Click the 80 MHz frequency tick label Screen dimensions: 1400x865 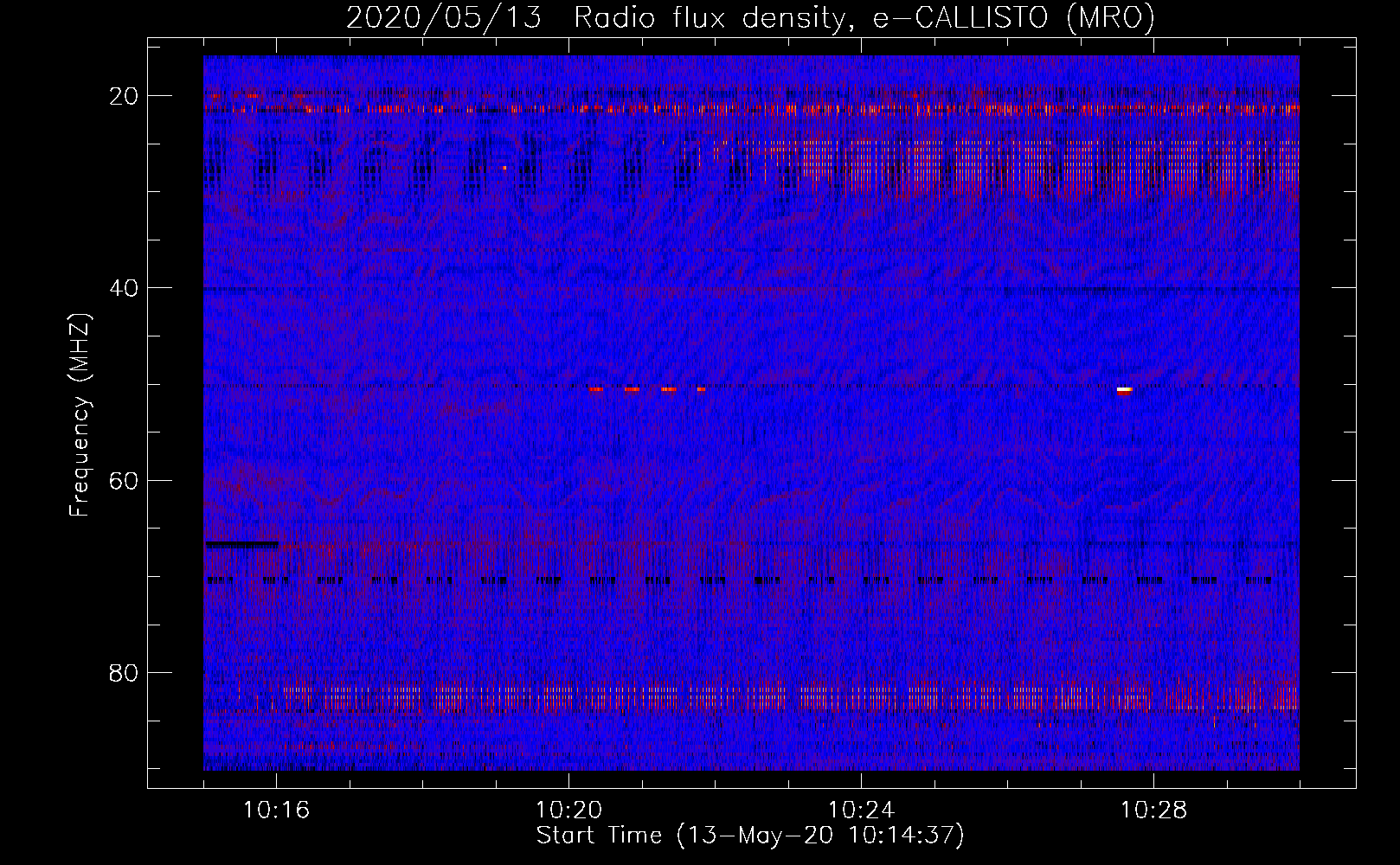tap(124, 672)
